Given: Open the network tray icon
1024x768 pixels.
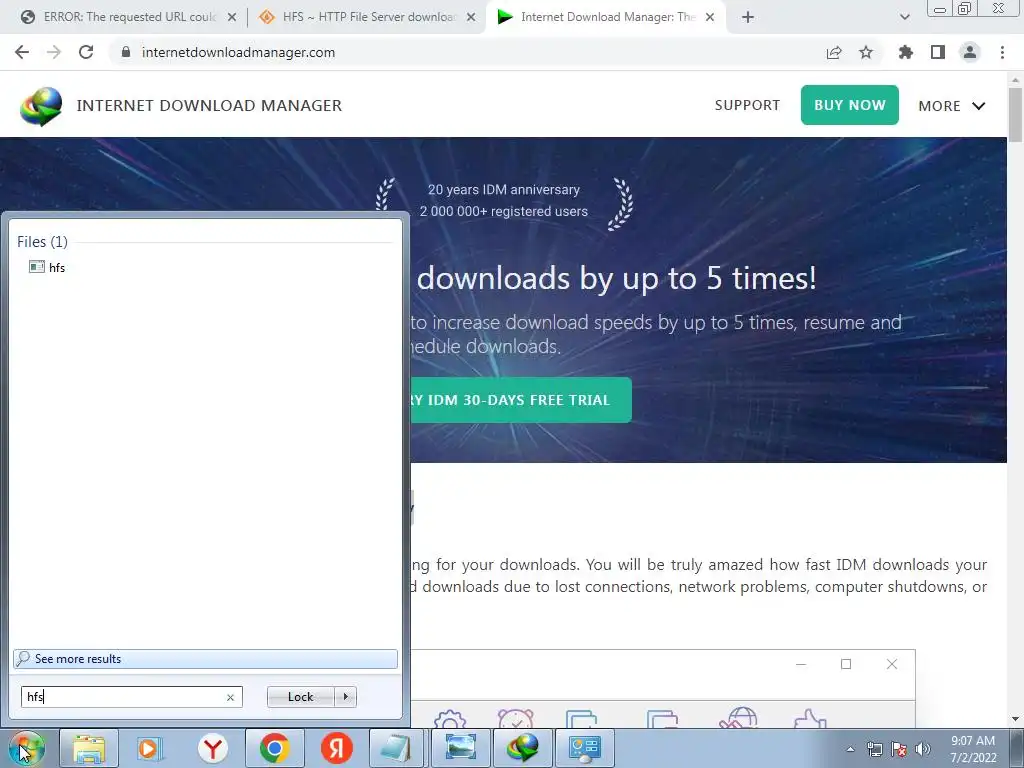Looking at the screenshot, I should click(x=874, y=749).
